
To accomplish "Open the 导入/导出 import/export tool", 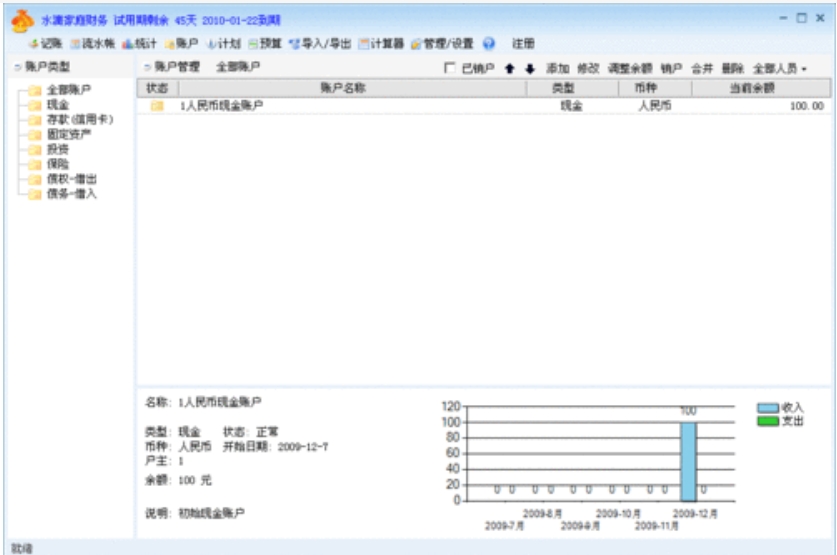I will [320, 44].
